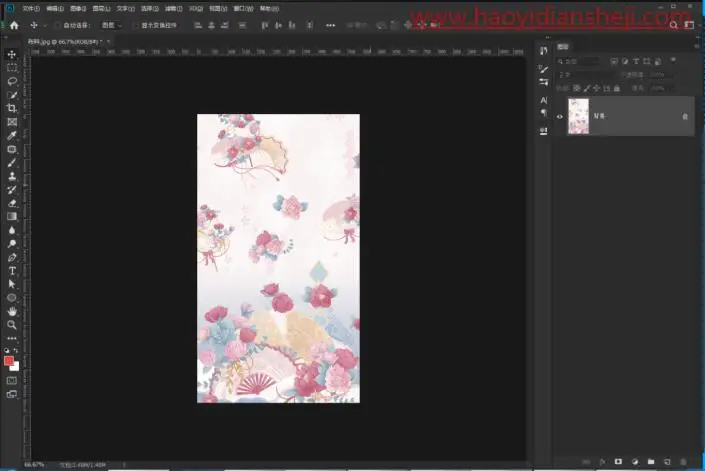Viewport: 705px width, 471px height.
Task: Select the Brush tool
Action: [x=12, y=163]
